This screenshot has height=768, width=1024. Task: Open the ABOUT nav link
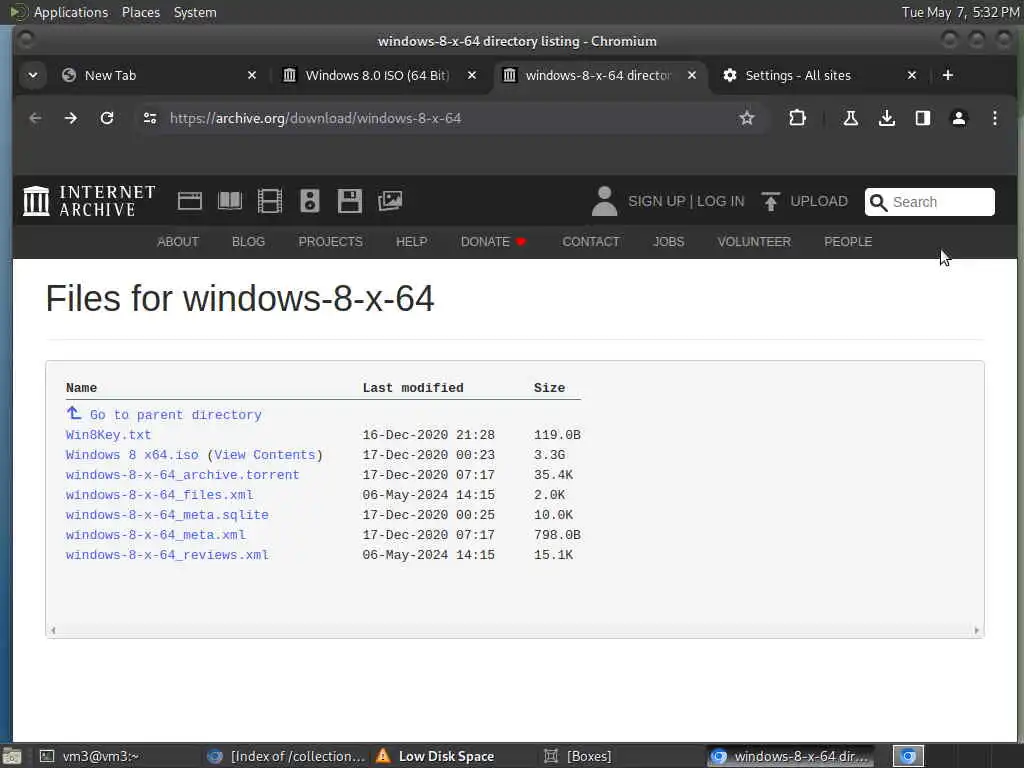(x=178, y=242)
